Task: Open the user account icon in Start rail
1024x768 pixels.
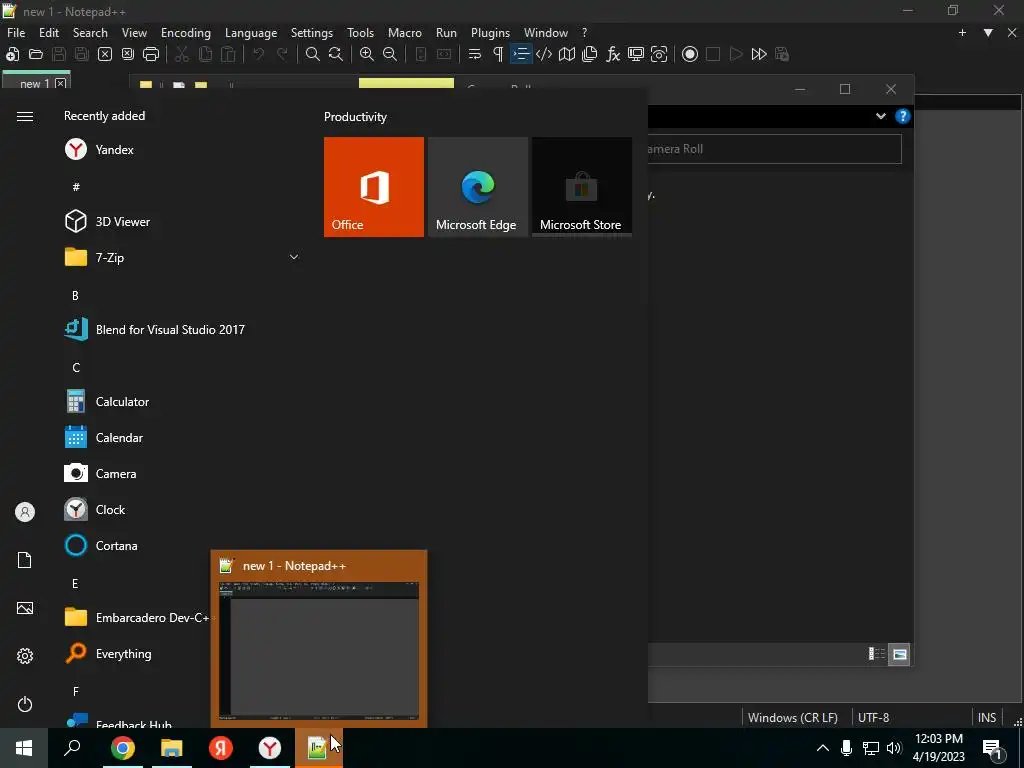Action: click(25, 512)
